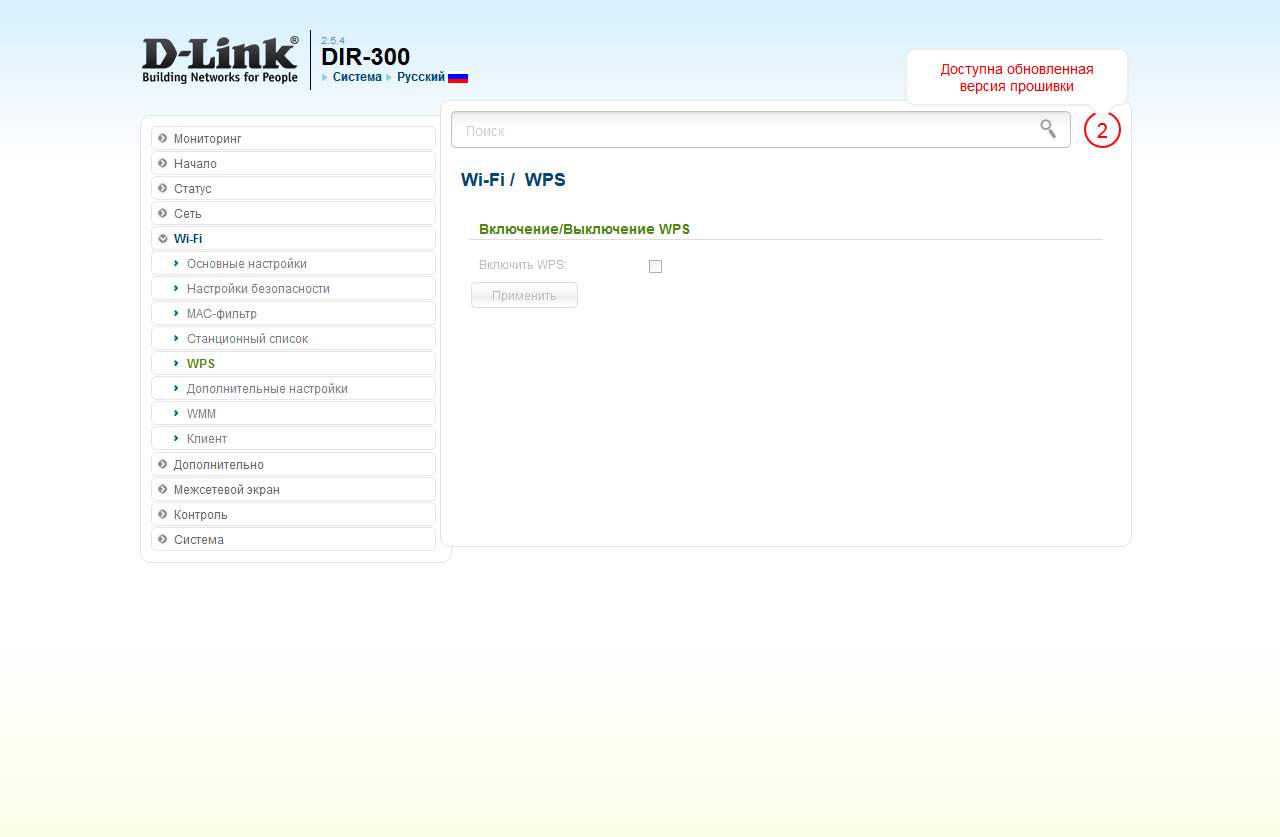Collapse the Wi-Fi menu section
The height and width of the screenshot is (837, 1280).
(x=293, y=238)
